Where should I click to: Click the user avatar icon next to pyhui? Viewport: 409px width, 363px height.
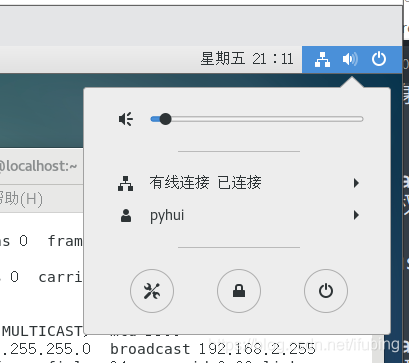[x=126, y=216]
